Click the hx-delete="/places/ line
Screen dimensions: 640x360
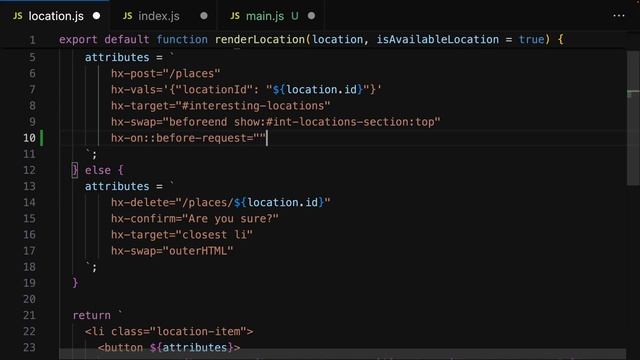coord(220,202)
